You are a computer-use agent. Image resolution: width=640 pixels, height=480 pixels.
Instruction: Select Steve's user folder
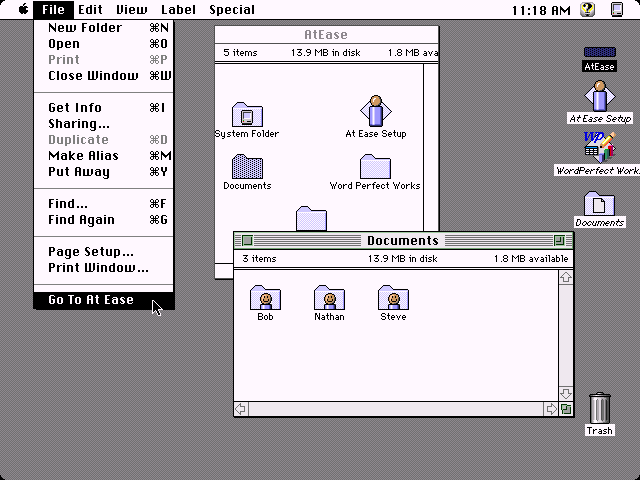[x=393, y=298]
